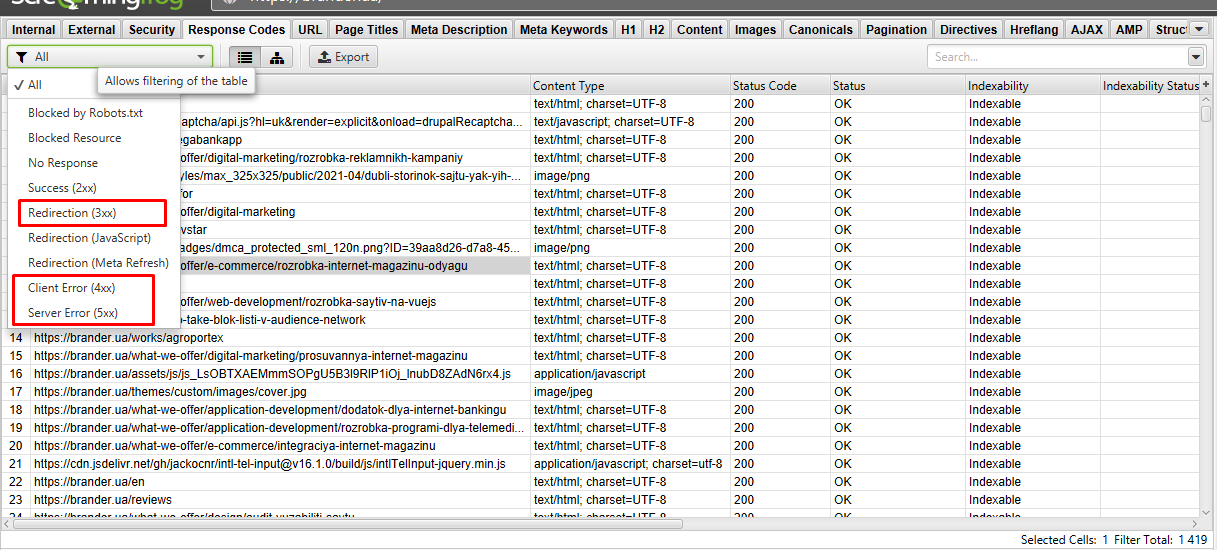Click into the Search input field
The width and height of the screenshot is (1217, 550).
1055,57
